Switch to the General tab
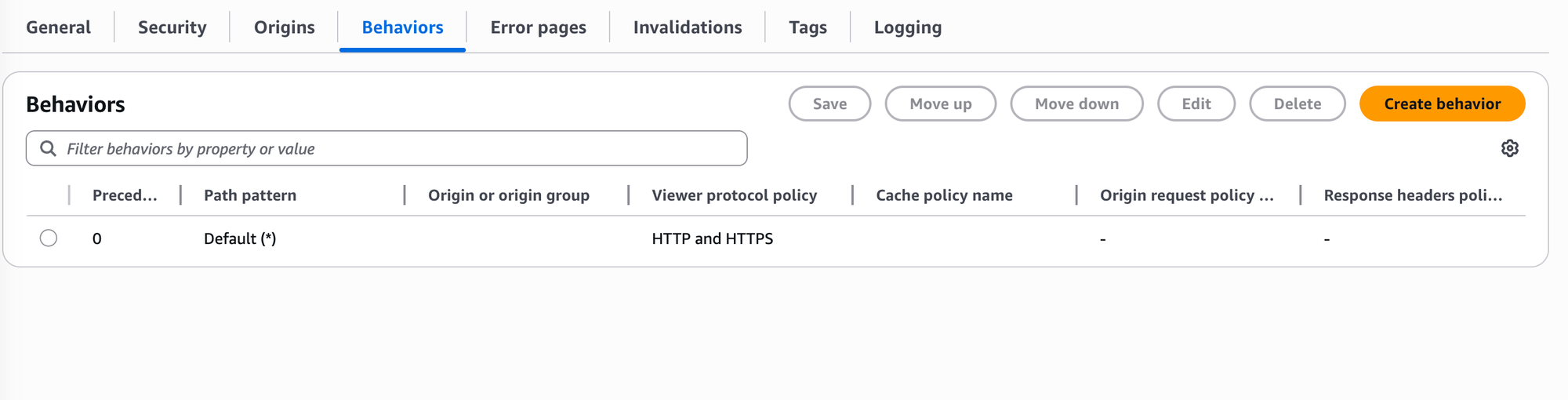 tap(58, 27)
